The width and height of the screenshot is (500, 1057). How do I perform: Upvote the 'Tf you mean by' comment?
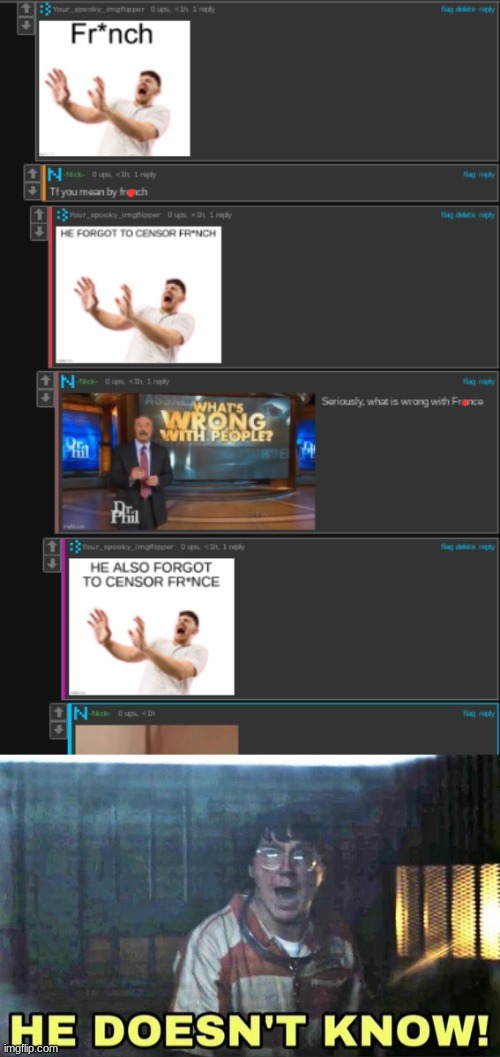pos(32,174)
